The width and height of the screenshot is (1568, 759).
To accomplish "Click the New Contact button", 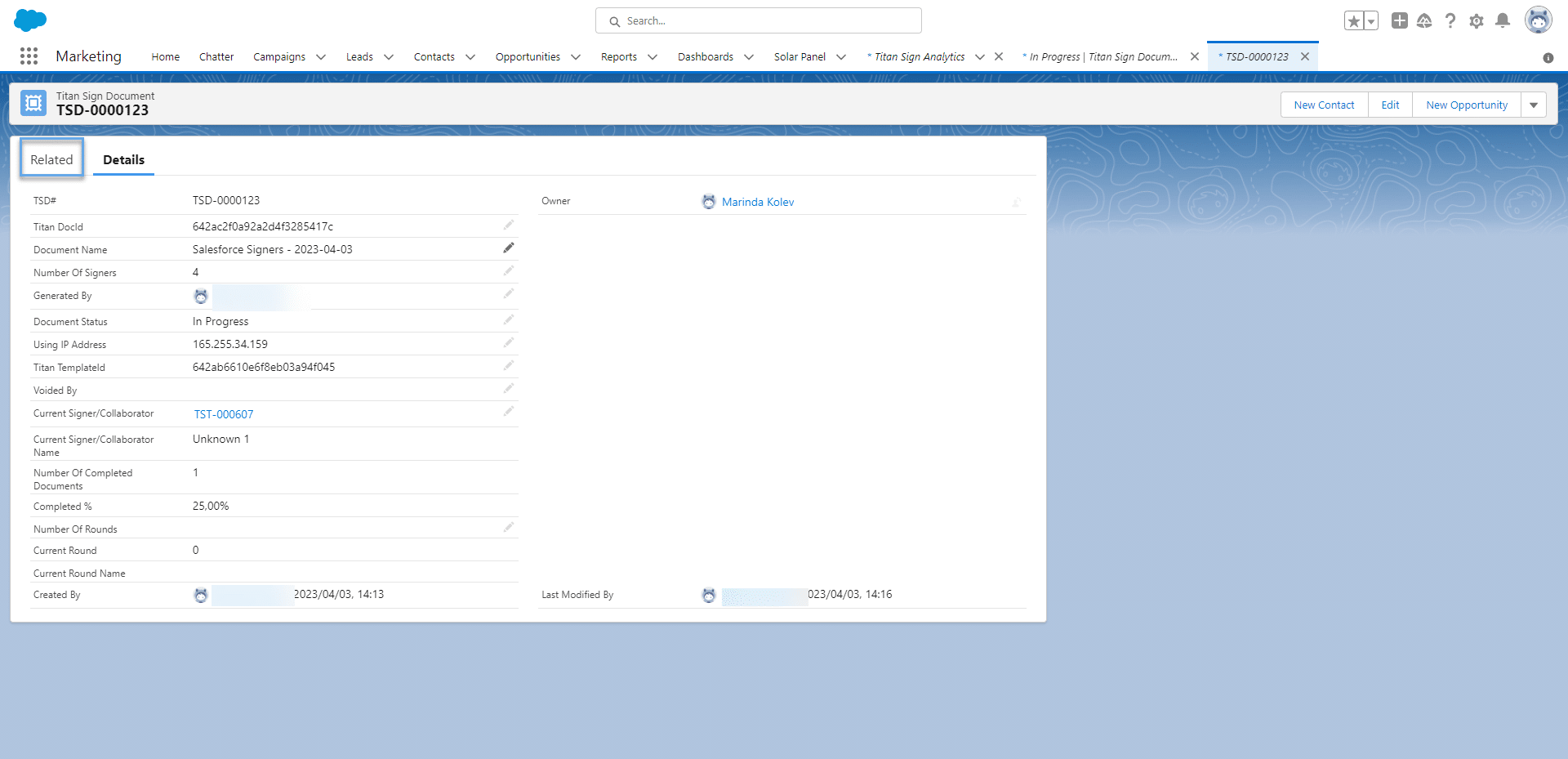I will click(1324, 105).
